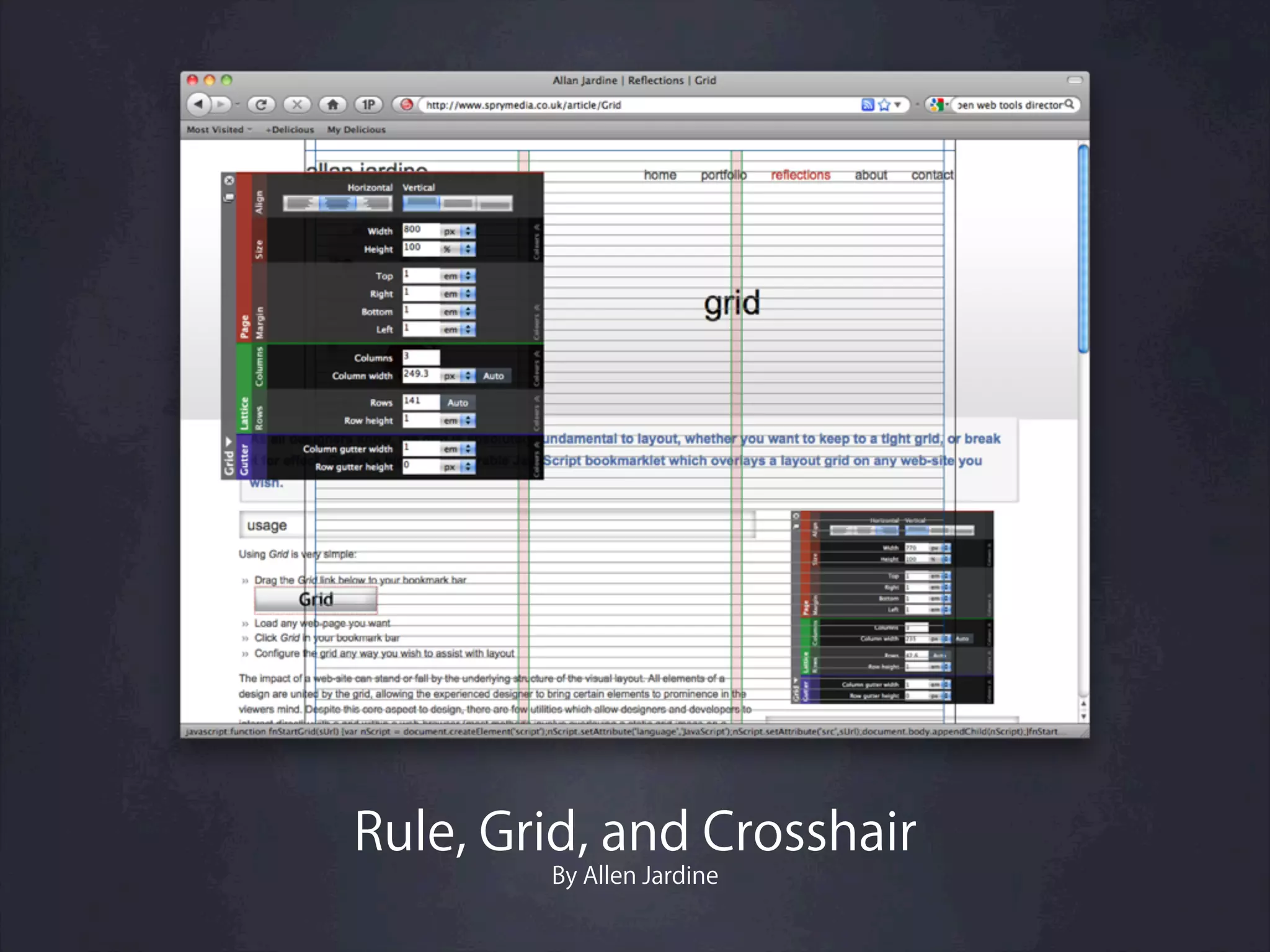Click the Rows field showing 141
The height and width of the screenshot is (952, 1270).
point(421,402)
